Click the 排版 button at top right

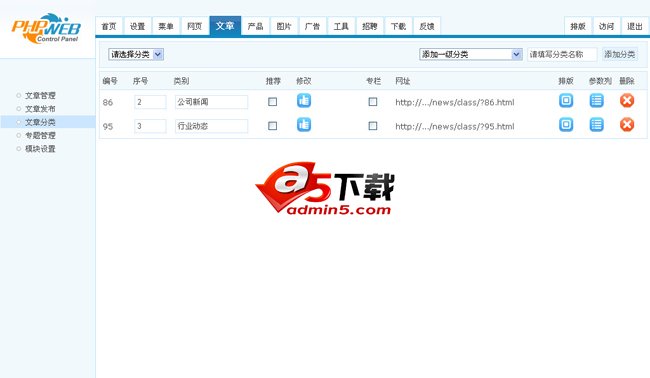578,27
